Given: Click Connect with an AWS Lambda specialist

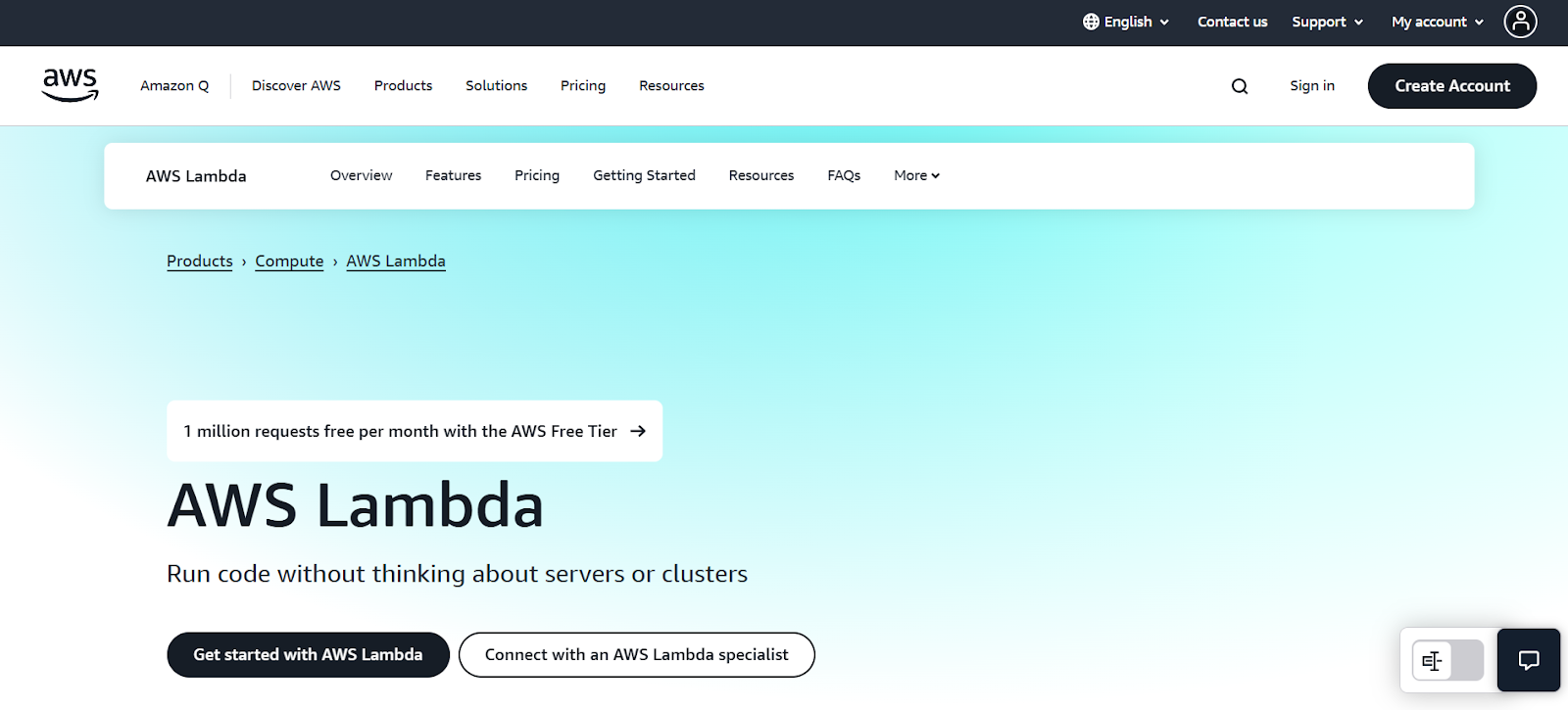Looking at the screenshot, I should (636, 654).
